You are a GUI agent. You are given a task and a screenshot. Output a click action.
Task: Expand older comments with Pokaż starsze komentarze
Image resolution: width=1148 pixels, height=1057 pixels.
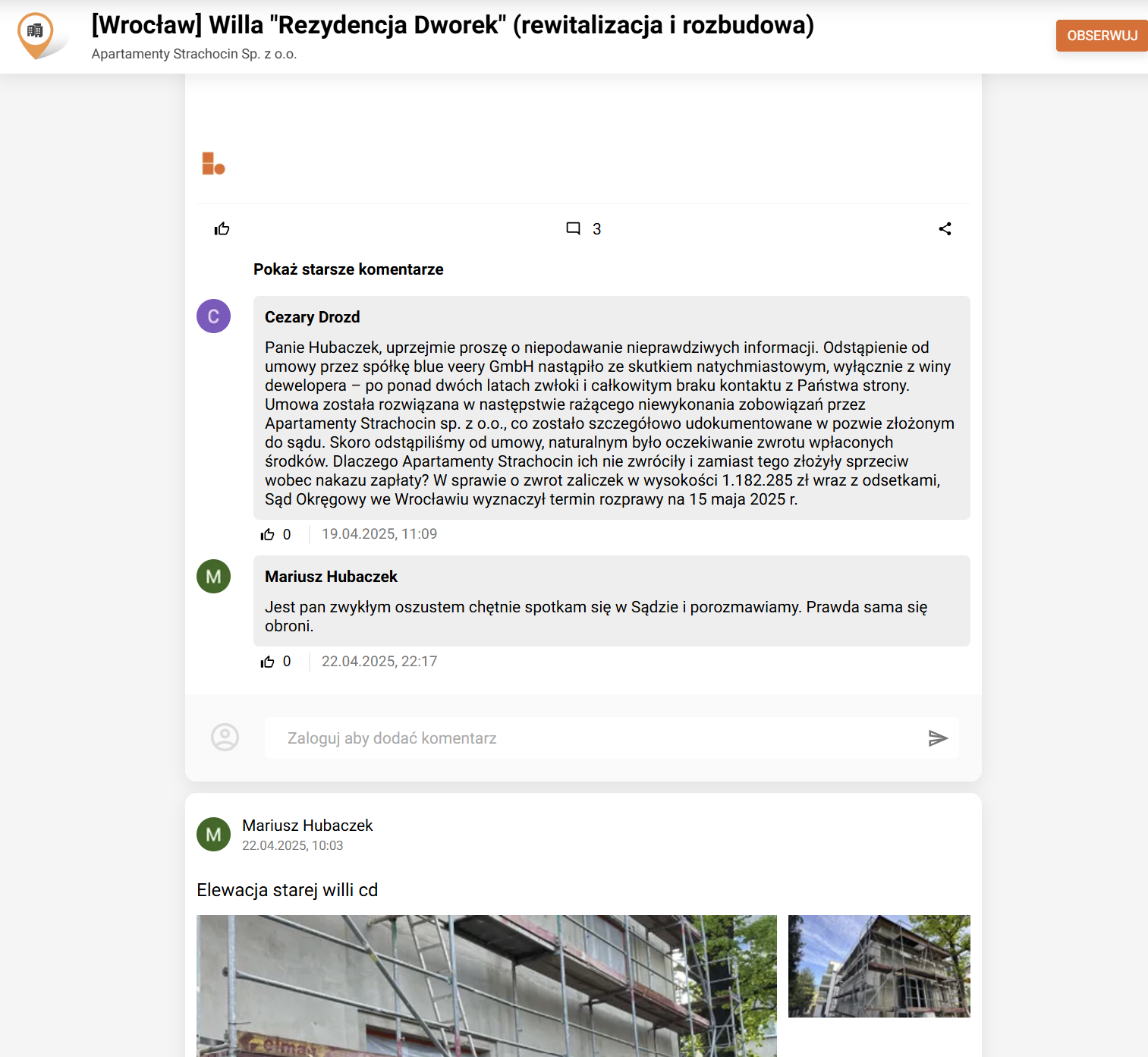[348, 269]
